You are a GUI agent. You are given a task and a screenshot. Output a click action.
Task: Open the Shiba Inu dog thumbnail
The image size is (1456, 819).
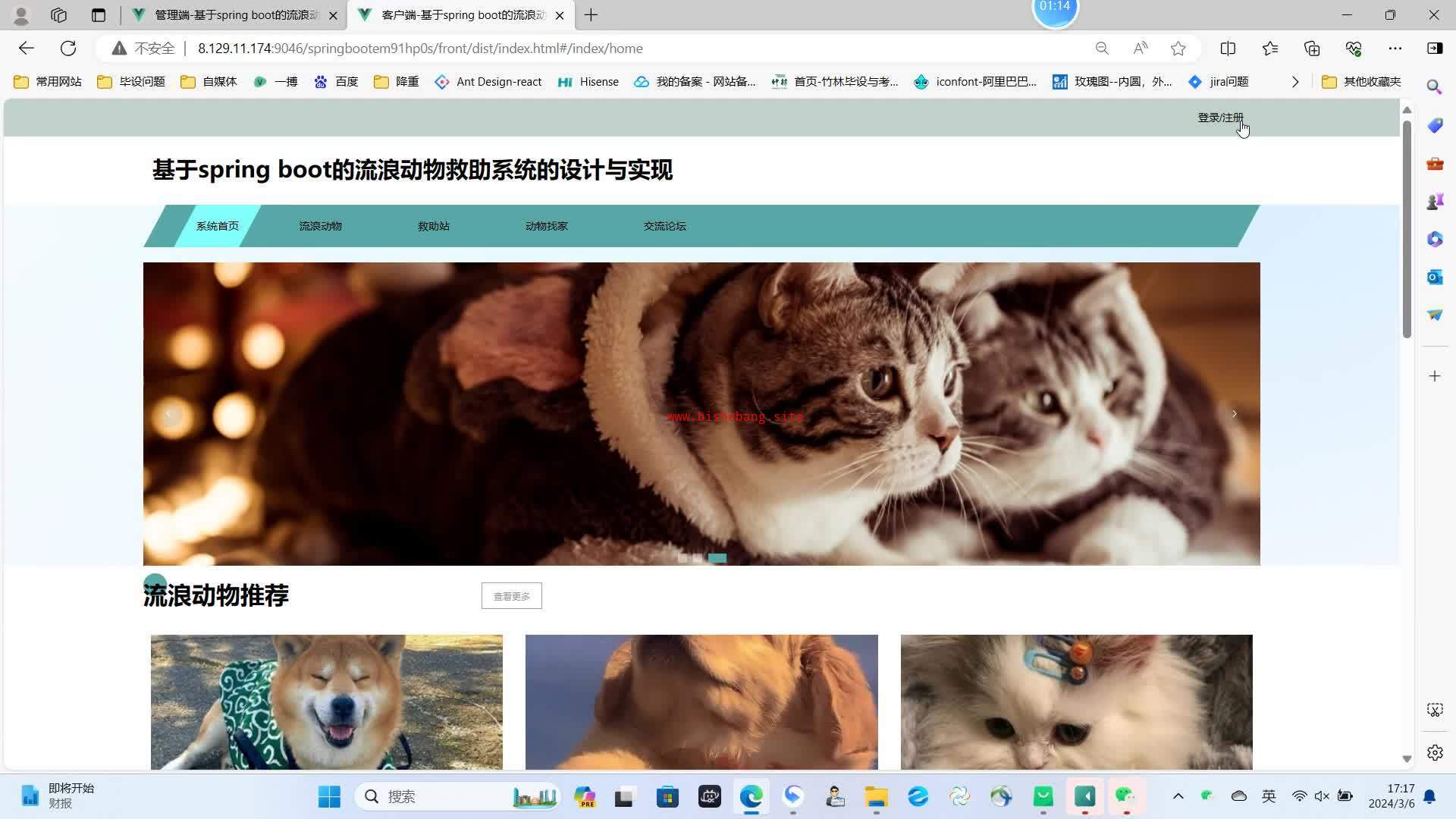[x=326, y=701]
